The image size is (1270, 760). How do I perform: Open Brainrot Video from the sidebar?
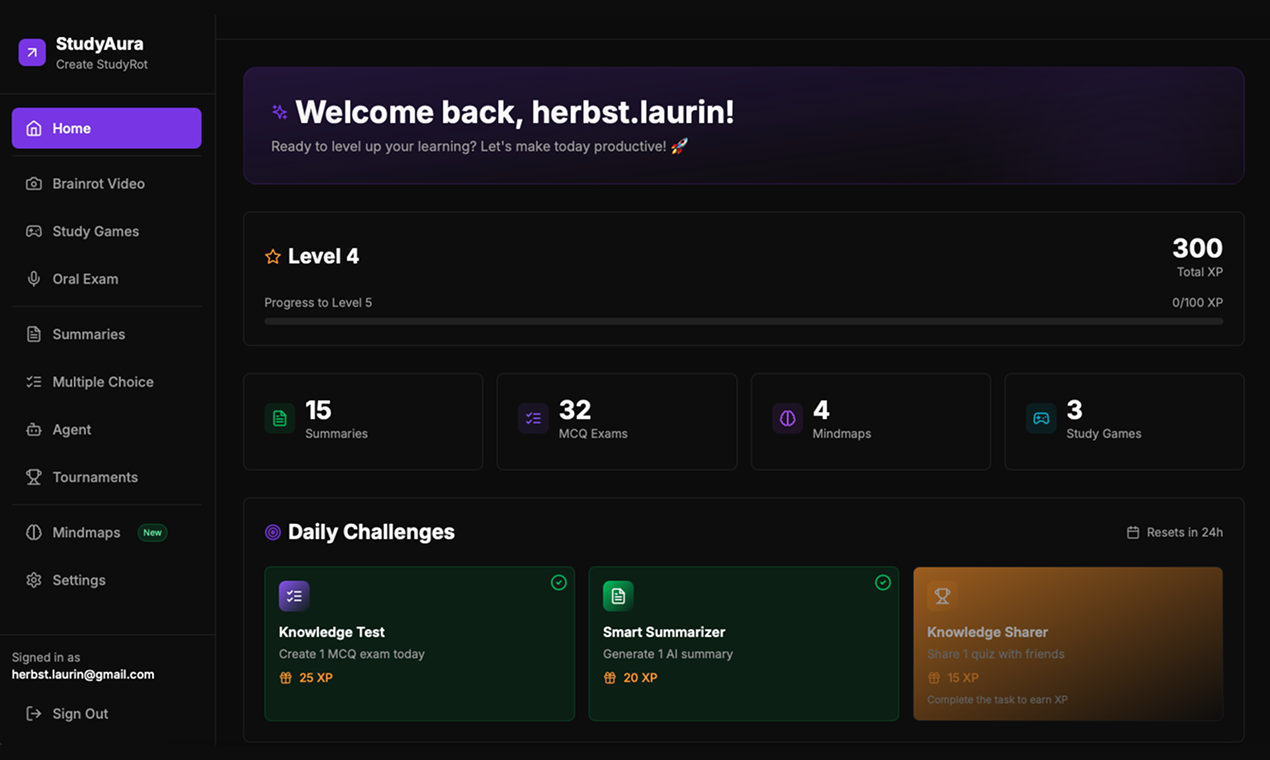pos(98,184)
